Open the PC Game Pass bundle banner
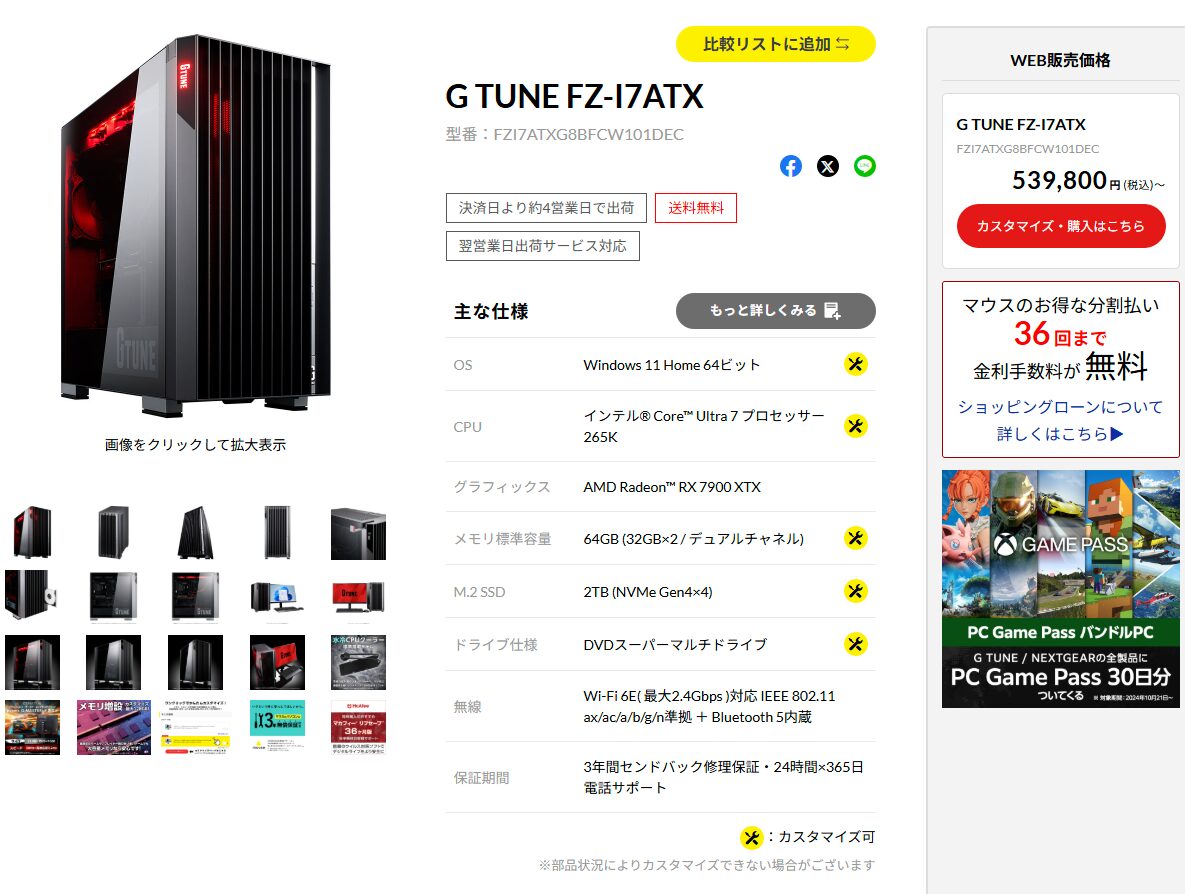 point(1060,589)
